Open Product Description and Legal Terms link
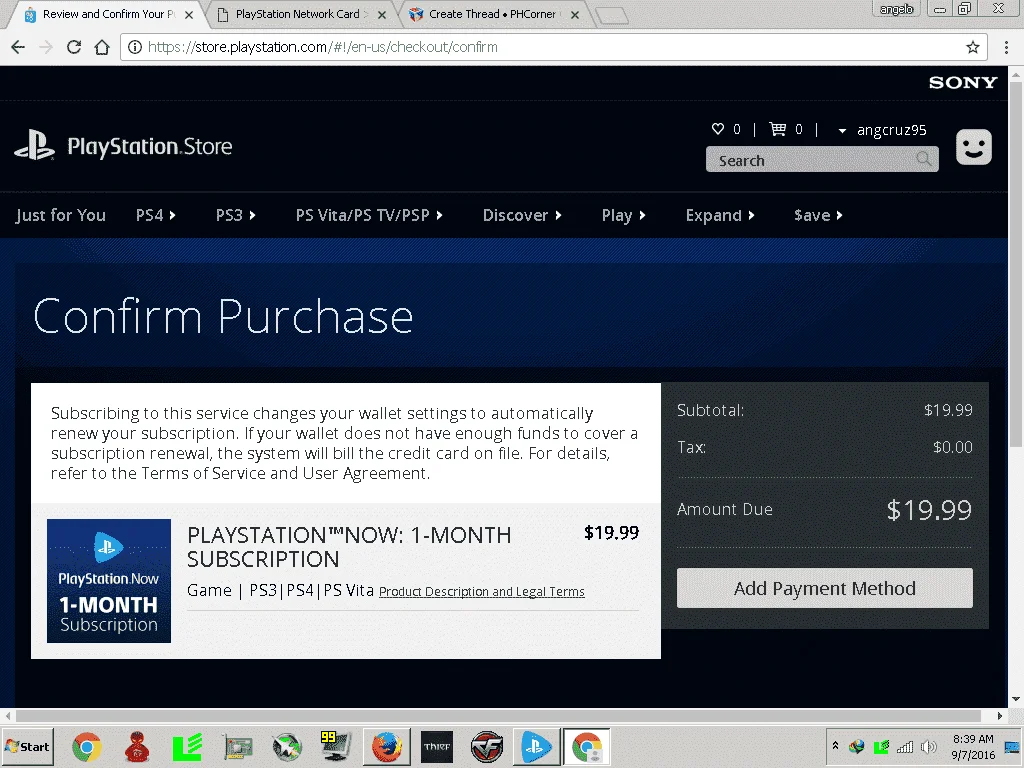The width and height of the screenshot is (1024, 768). click(x=481, y=592)
